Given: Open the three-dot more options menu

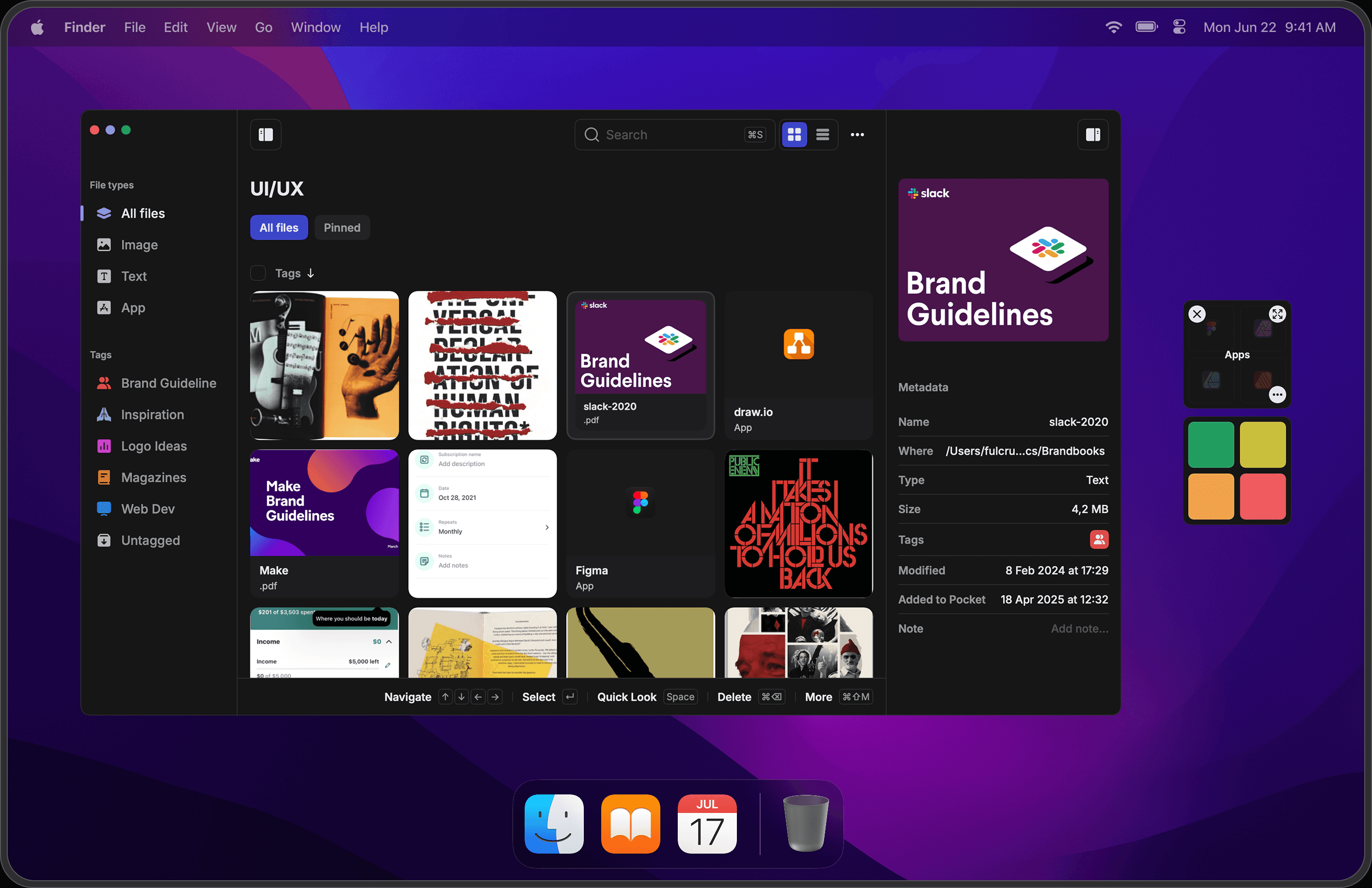Looking at the screenshot, I should click(x=857, y=135).
